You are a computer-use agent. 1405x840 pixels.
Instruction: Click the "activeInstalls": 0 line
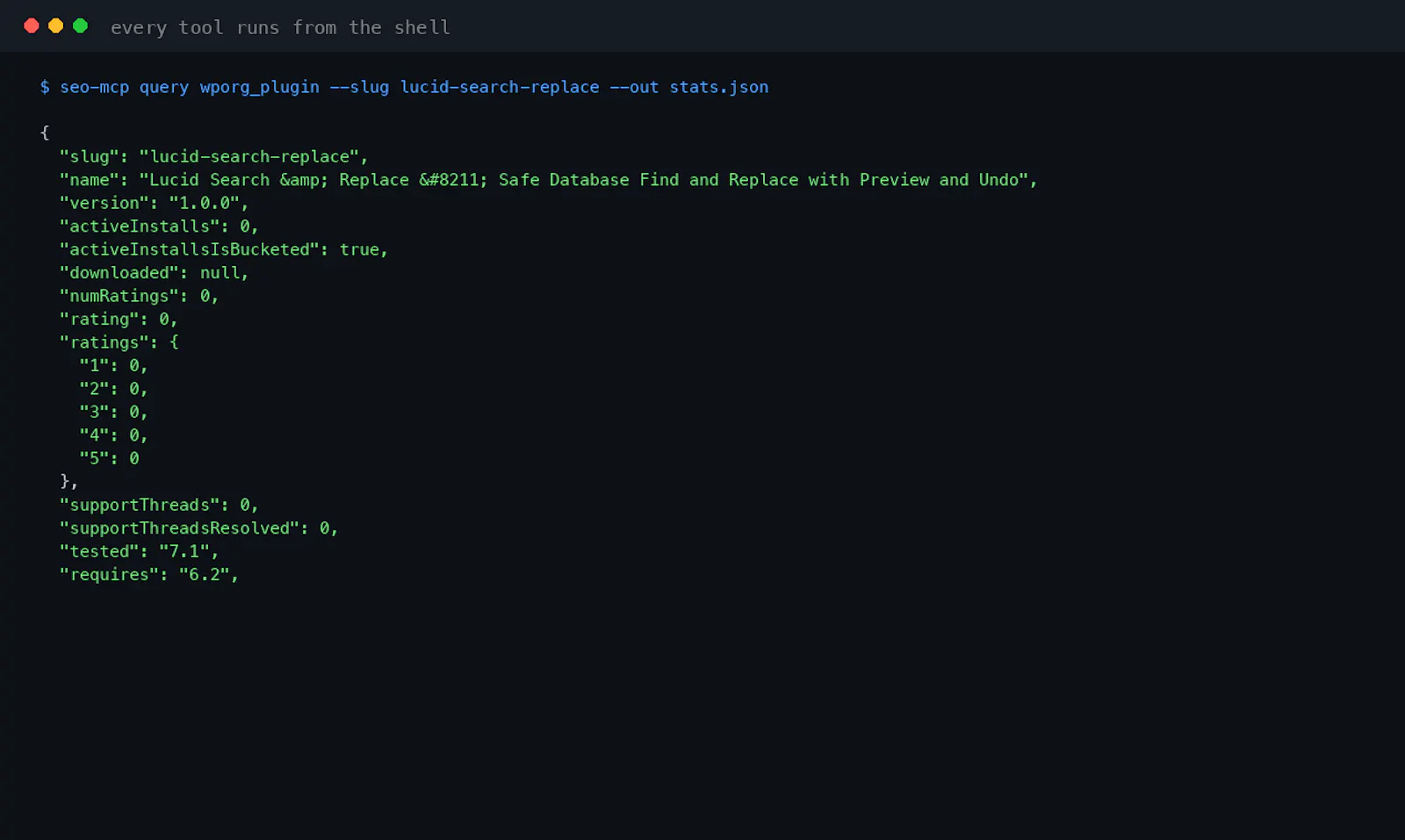(x=159, y=226)
